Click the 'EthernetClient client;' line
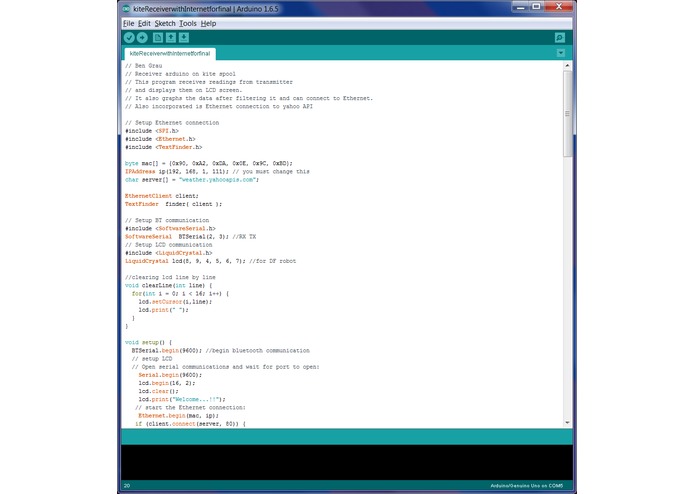695x494 pixels. tap(161, 196)
